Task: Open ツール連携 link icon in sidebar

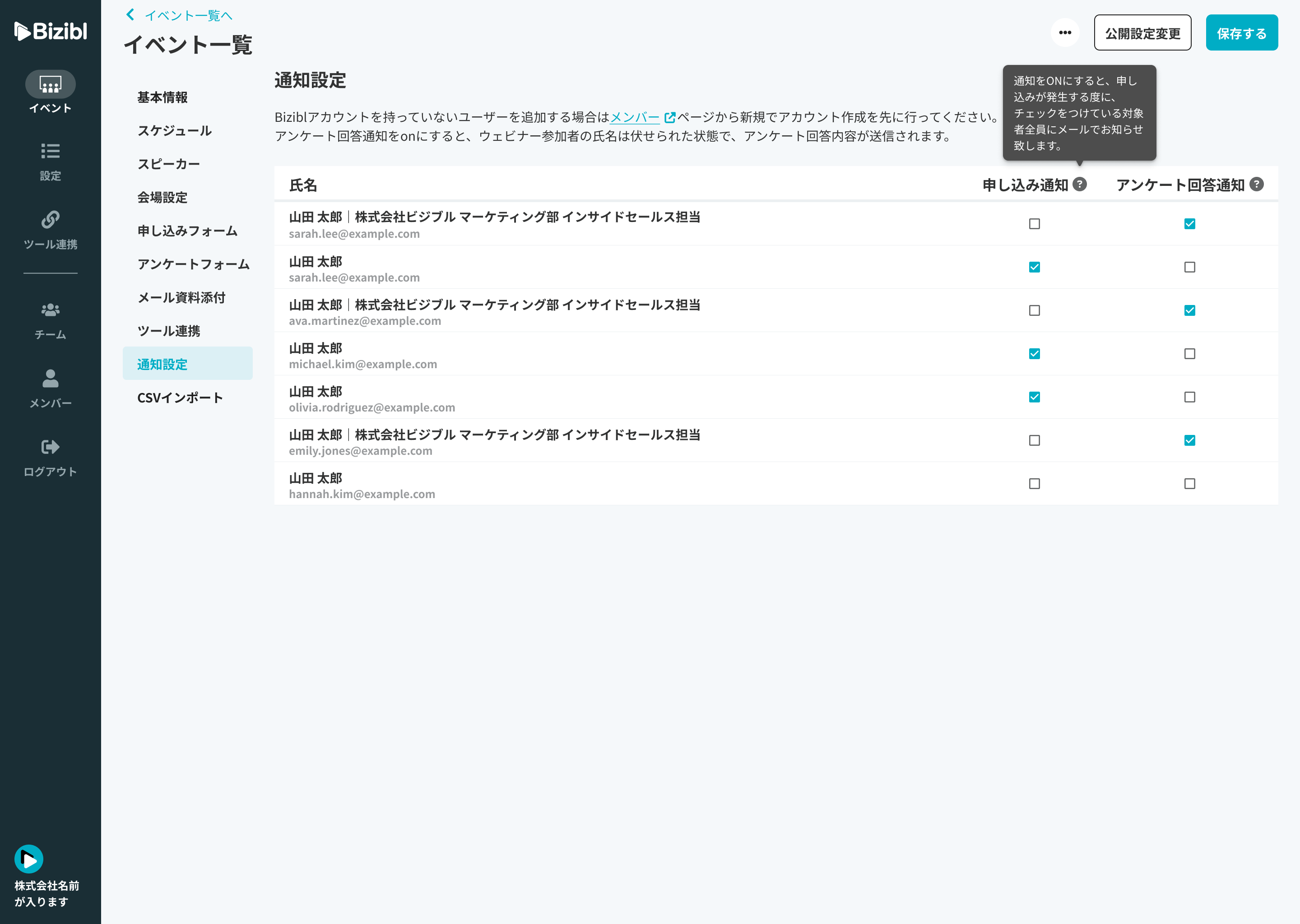Action: (50, 220)
